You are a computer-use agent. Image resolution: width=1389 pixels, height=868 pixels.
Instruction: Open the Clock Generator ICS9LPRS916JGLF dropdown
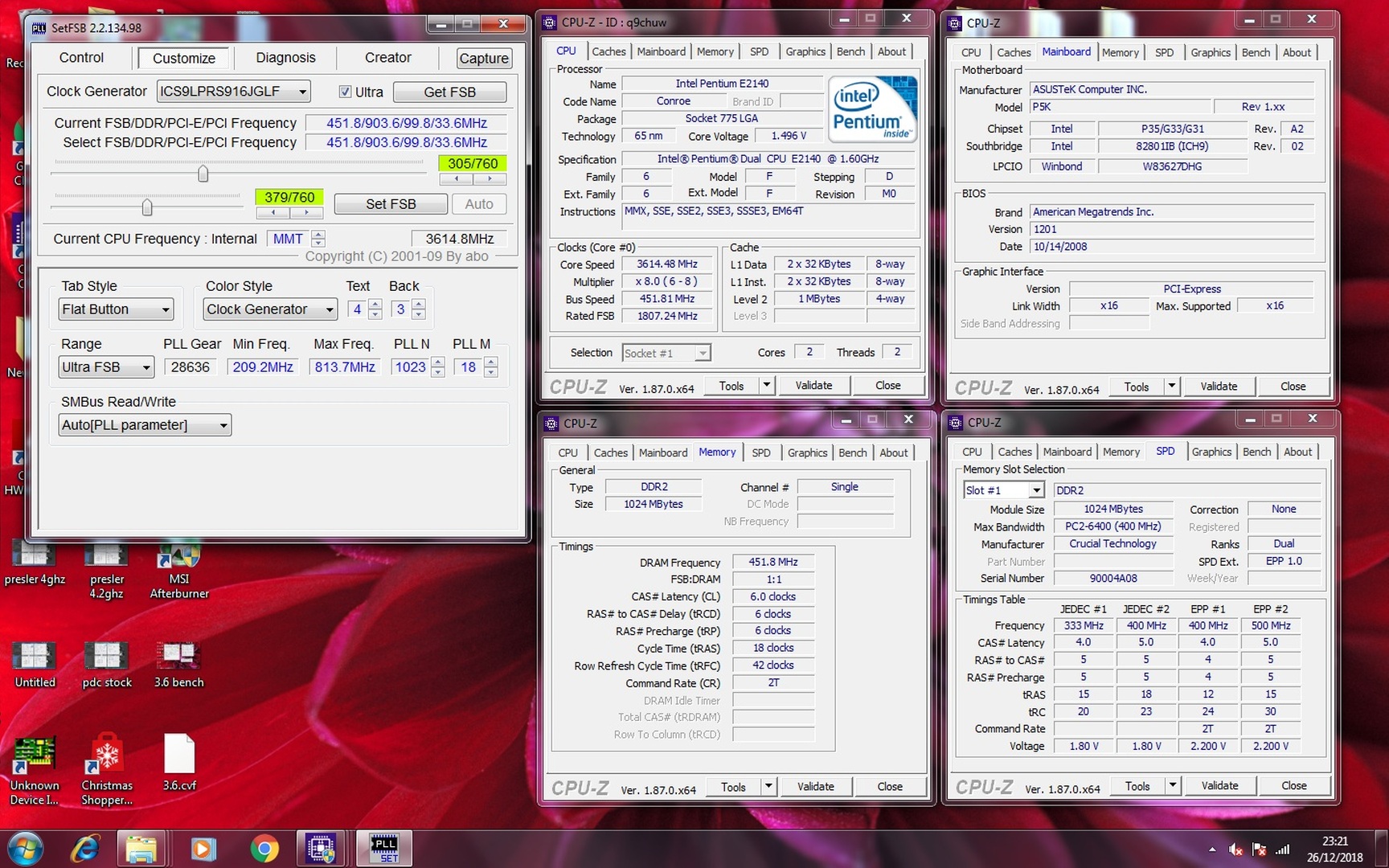(x=233, y=92)
